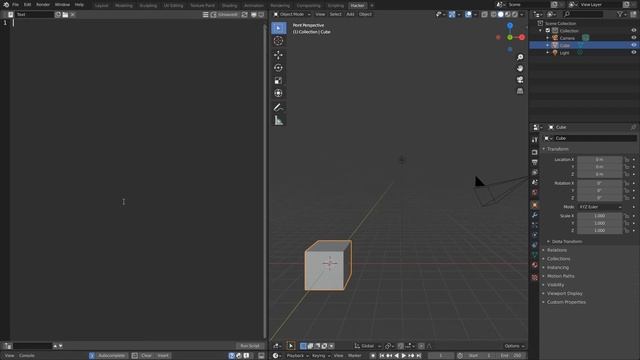640x360 pixels.
Task: Select the Rotate tool
Action: pos(278,68)
